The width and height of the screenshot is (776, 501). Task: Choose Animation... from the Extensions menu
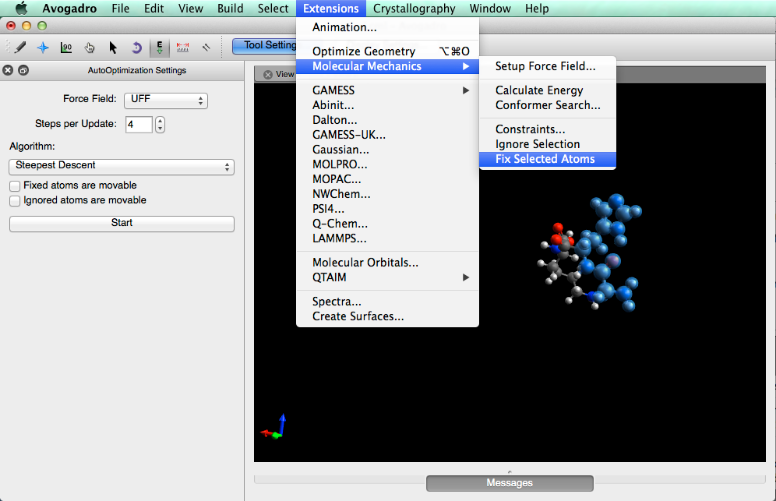click(x=388, y=27)
